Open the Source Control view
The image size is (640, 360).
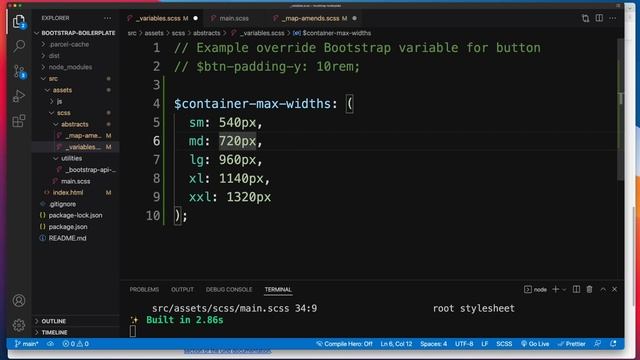coord(19,71)
